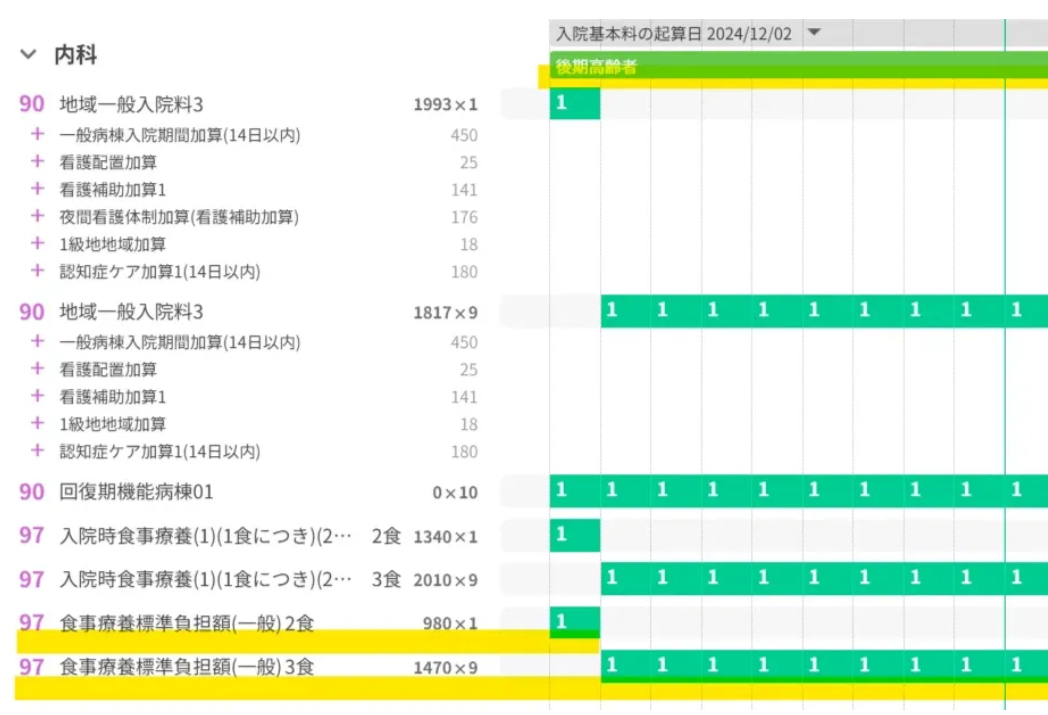Click the 0×10 value for 回復期機能病棟01

454,493
